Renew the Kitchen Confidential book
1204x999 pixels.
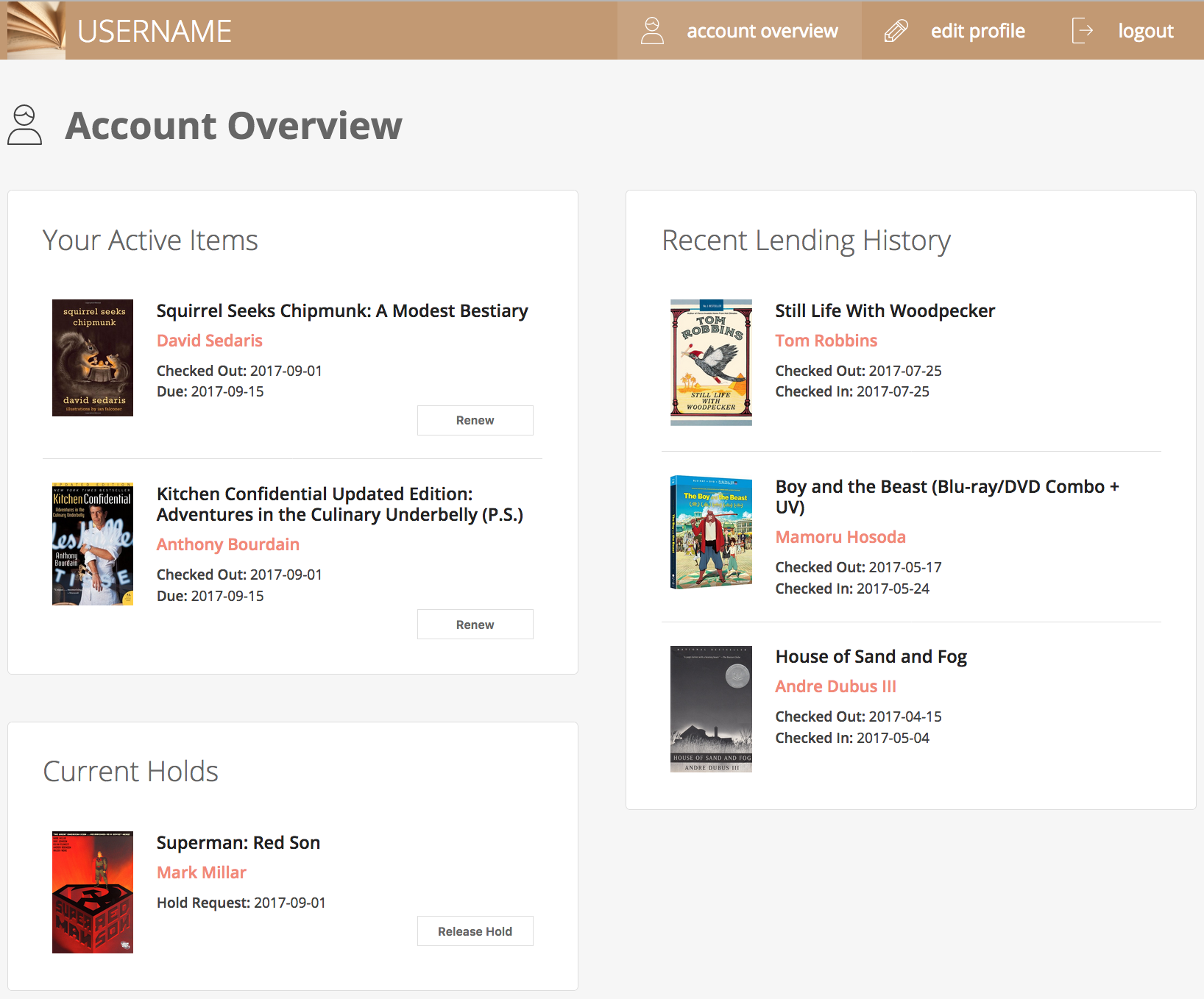click(475, 625)
